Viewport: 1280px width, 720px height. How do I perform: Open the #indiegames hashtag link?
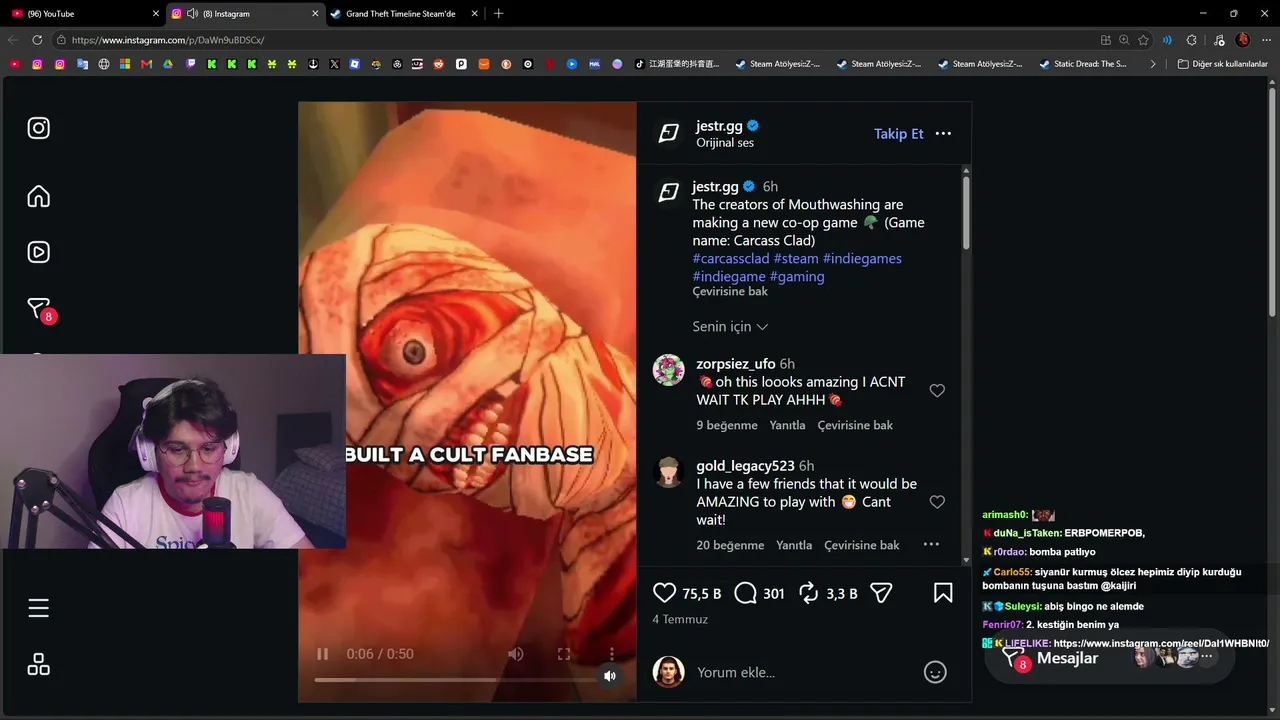click(862, 259)
